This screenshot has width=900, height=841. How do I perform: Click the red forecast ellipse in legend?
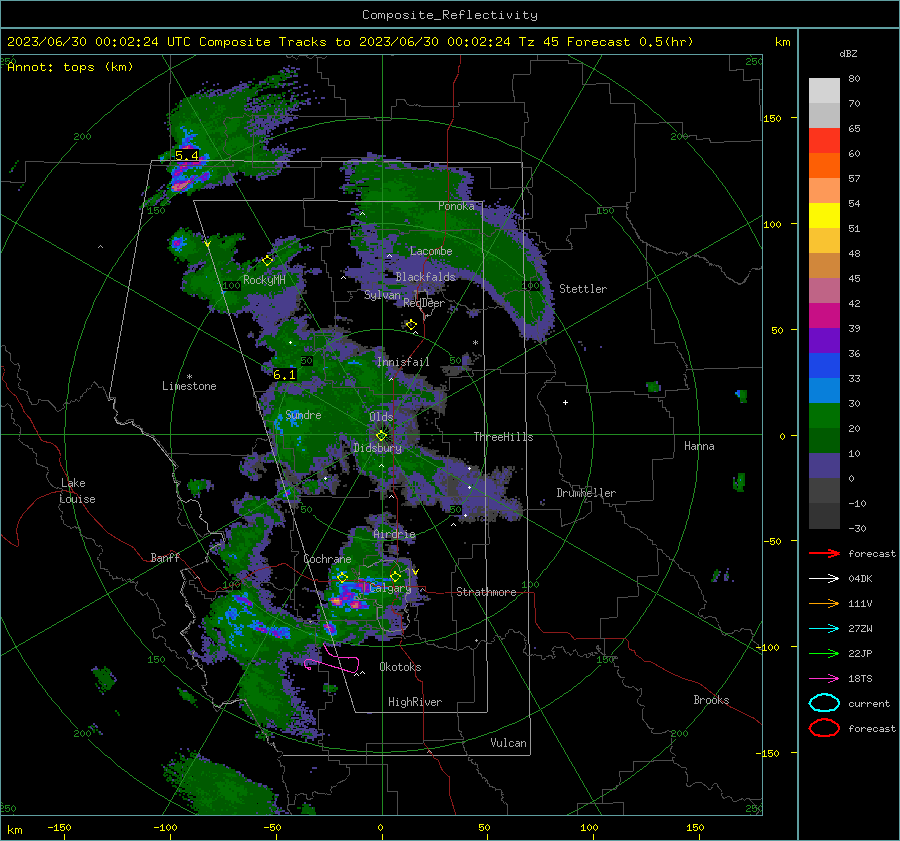[x=824, y=728]
